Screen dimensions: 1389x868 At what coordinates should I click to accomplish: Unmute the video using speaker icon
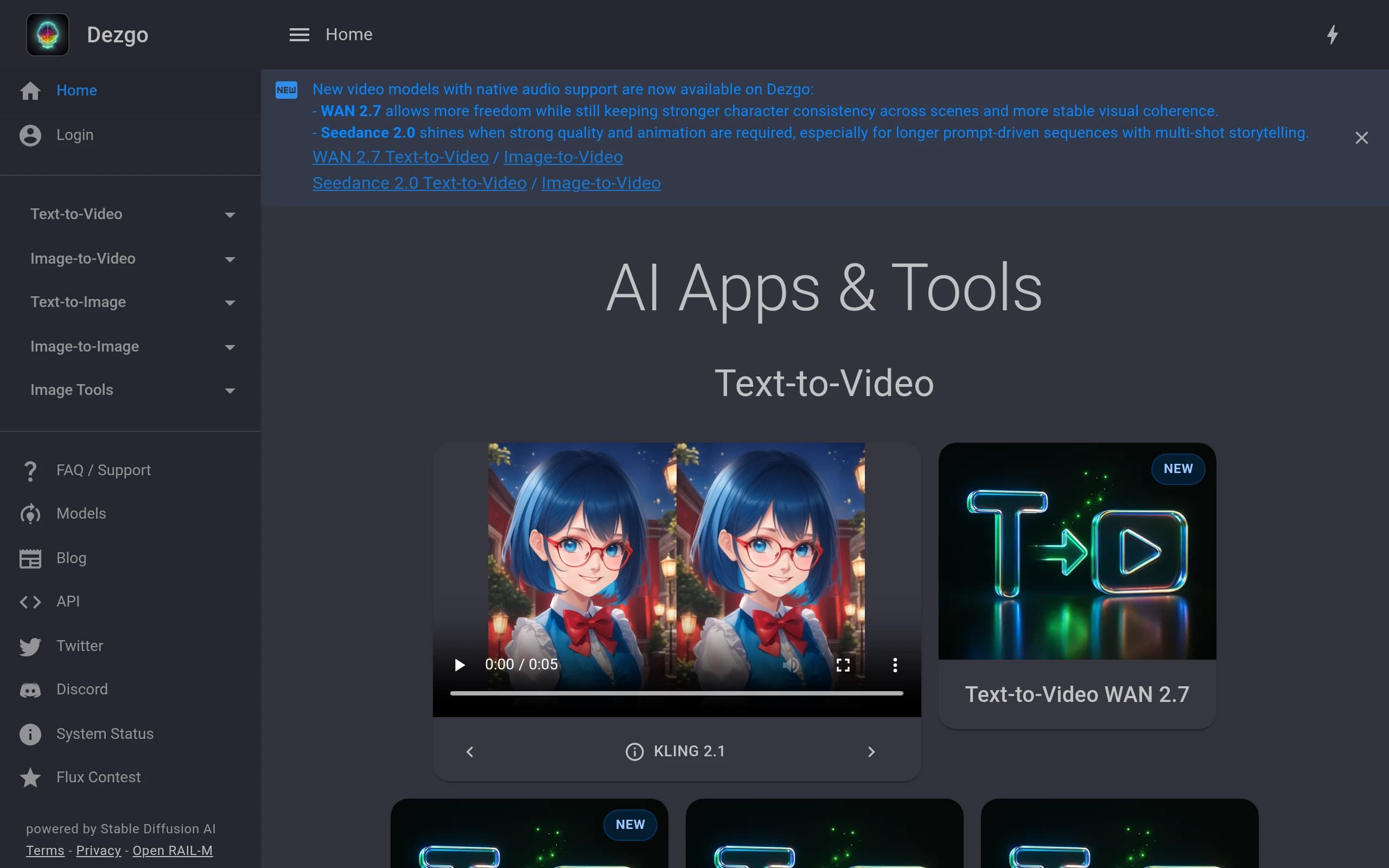tap(791, 665)
